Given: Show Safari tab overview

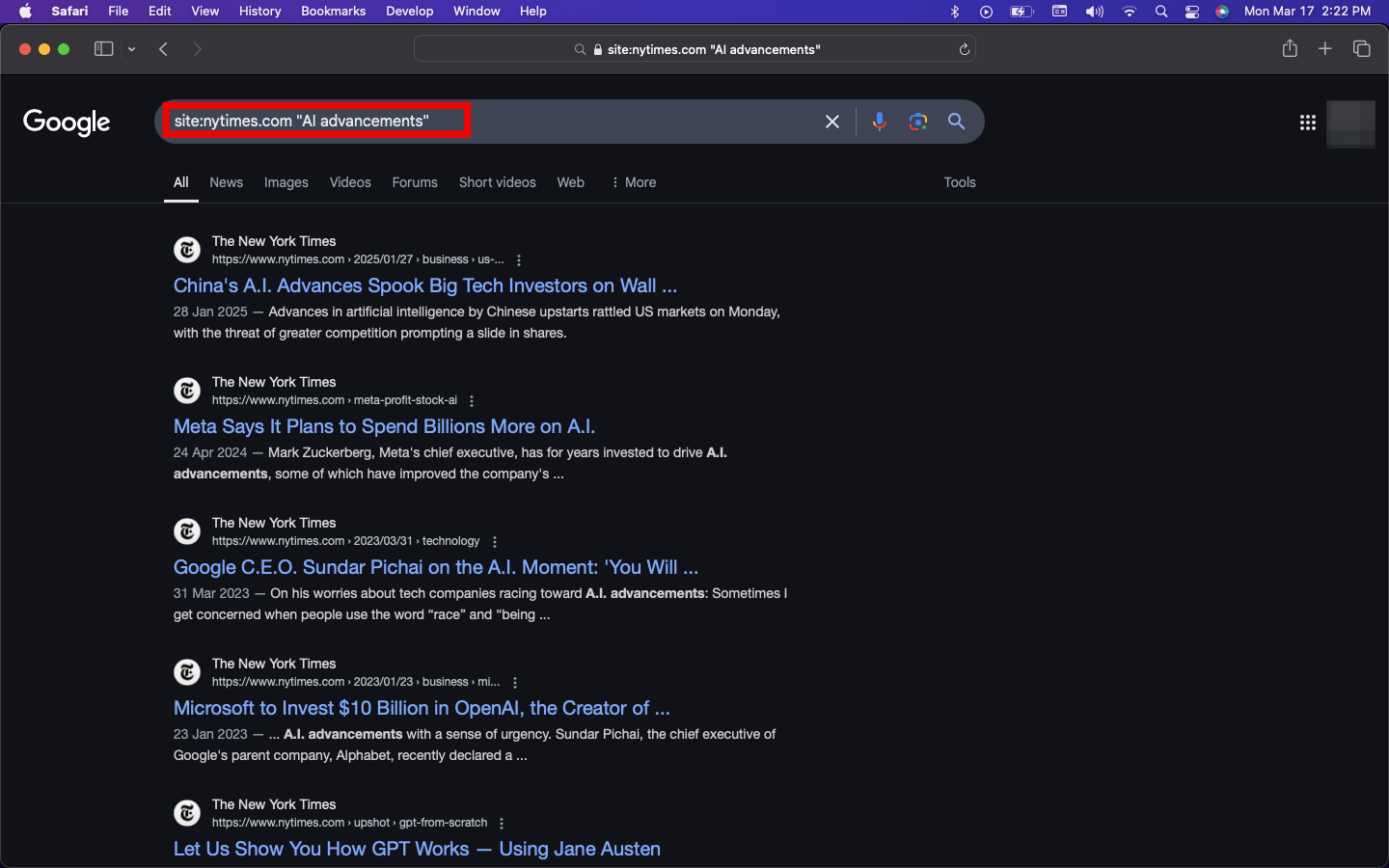Looking at the screenshot, I should point(1362,48).
